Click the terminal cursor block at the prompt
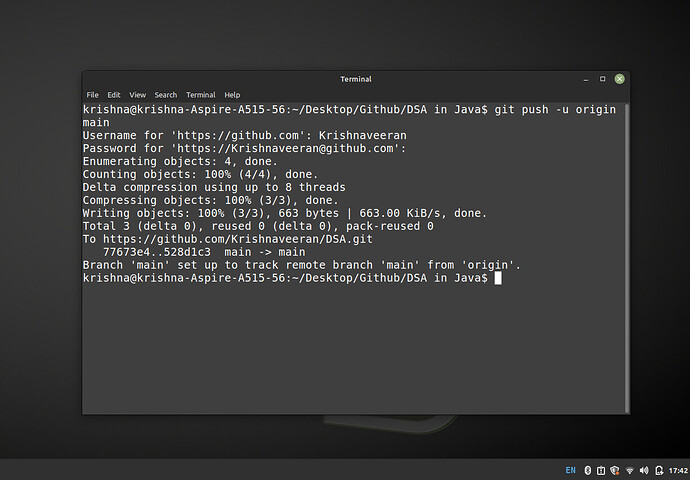Image resolution: width=690 pixels, height=480 pixels. [x=498, y=278]
